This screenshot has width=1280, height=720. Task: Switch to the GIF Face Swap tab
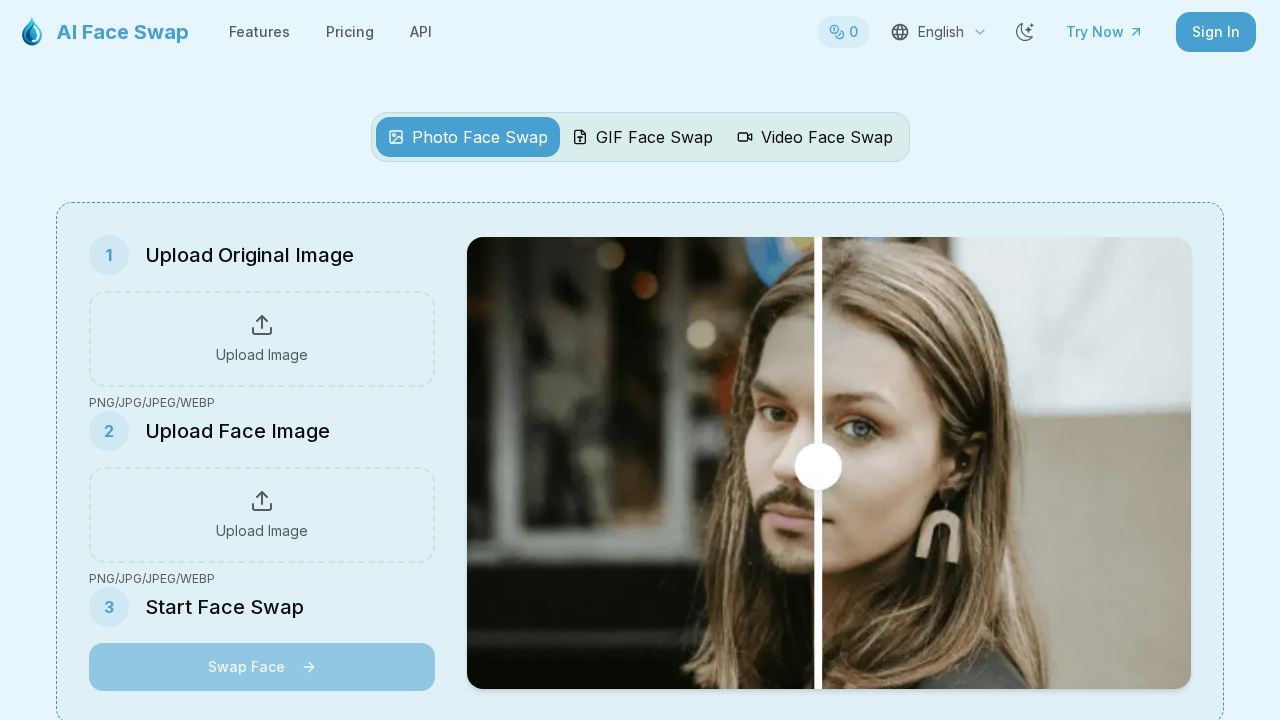pyautogui.click(x=643, y=137)
